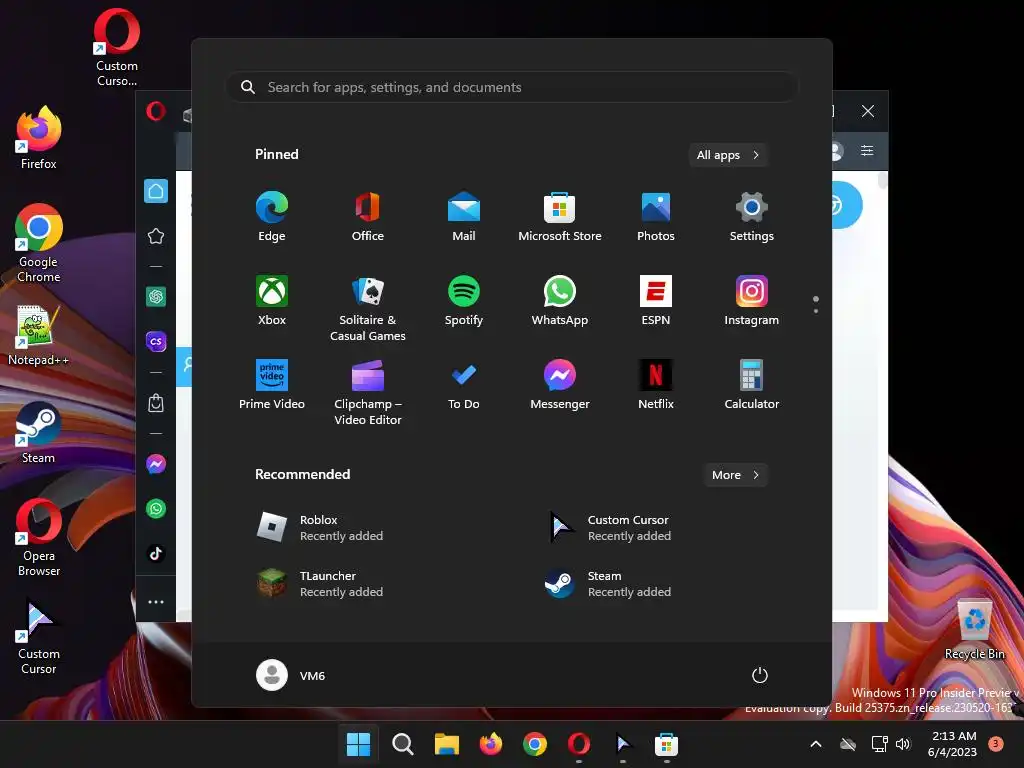1024x768 pixels.
Task: Launch Netflix from Start menu
Action: click(656, 385)
